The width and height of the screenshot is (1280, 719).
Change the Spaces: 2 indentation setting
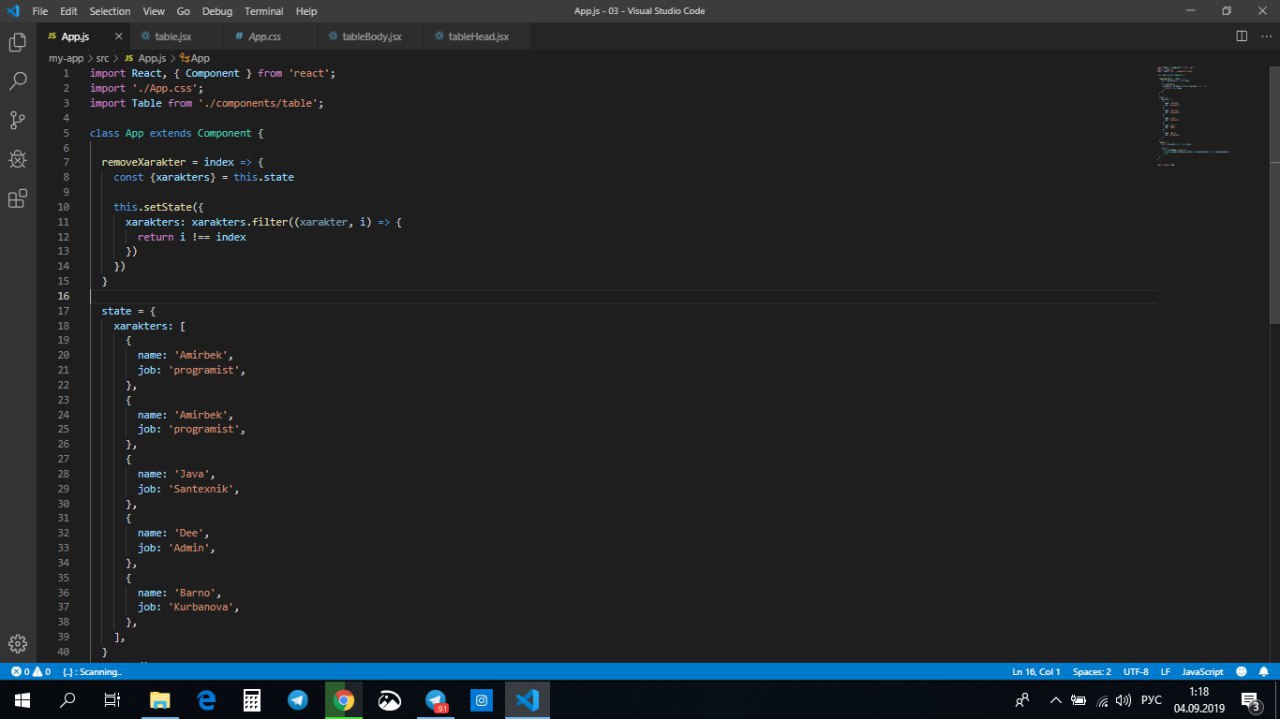point(1091,672)
